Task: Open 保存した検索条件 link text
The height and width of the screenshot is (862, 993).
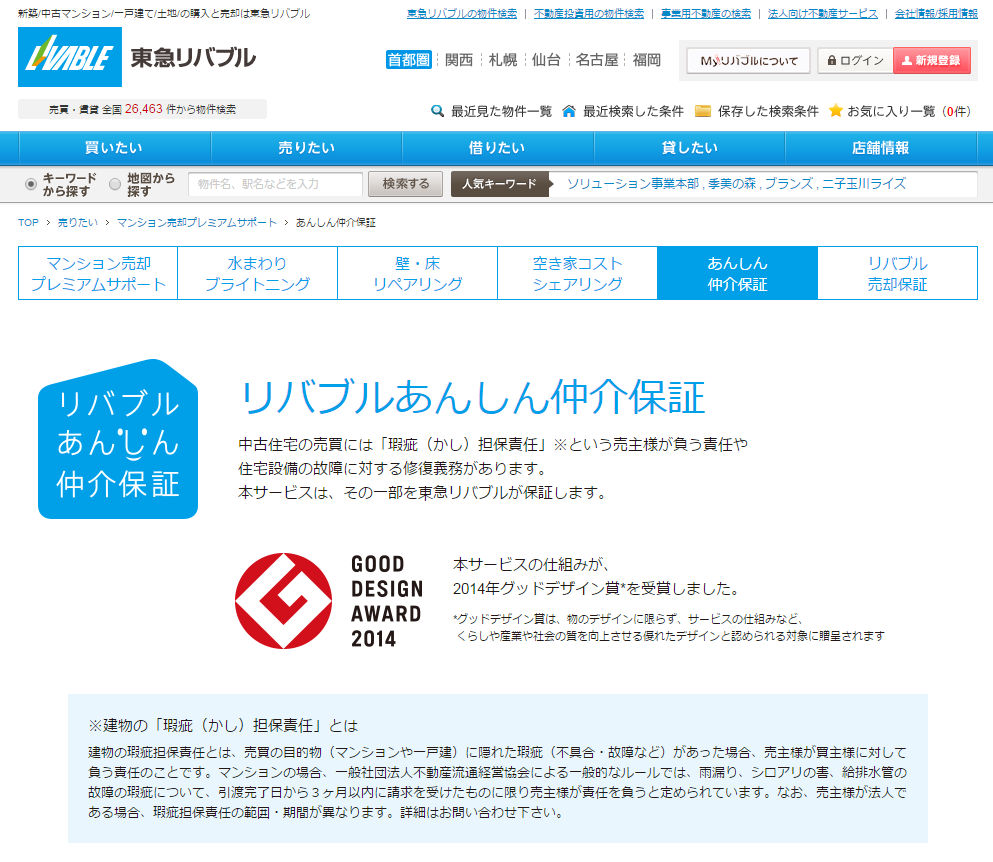Action: click(768, 111)
